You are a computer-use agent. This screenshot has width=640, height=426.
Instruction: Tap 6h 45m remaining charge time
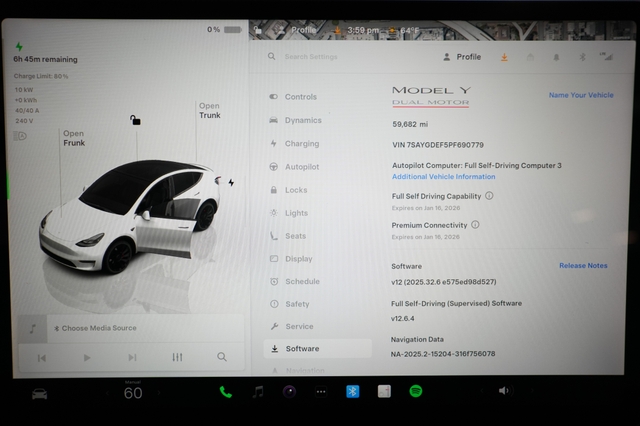(45, 60)
